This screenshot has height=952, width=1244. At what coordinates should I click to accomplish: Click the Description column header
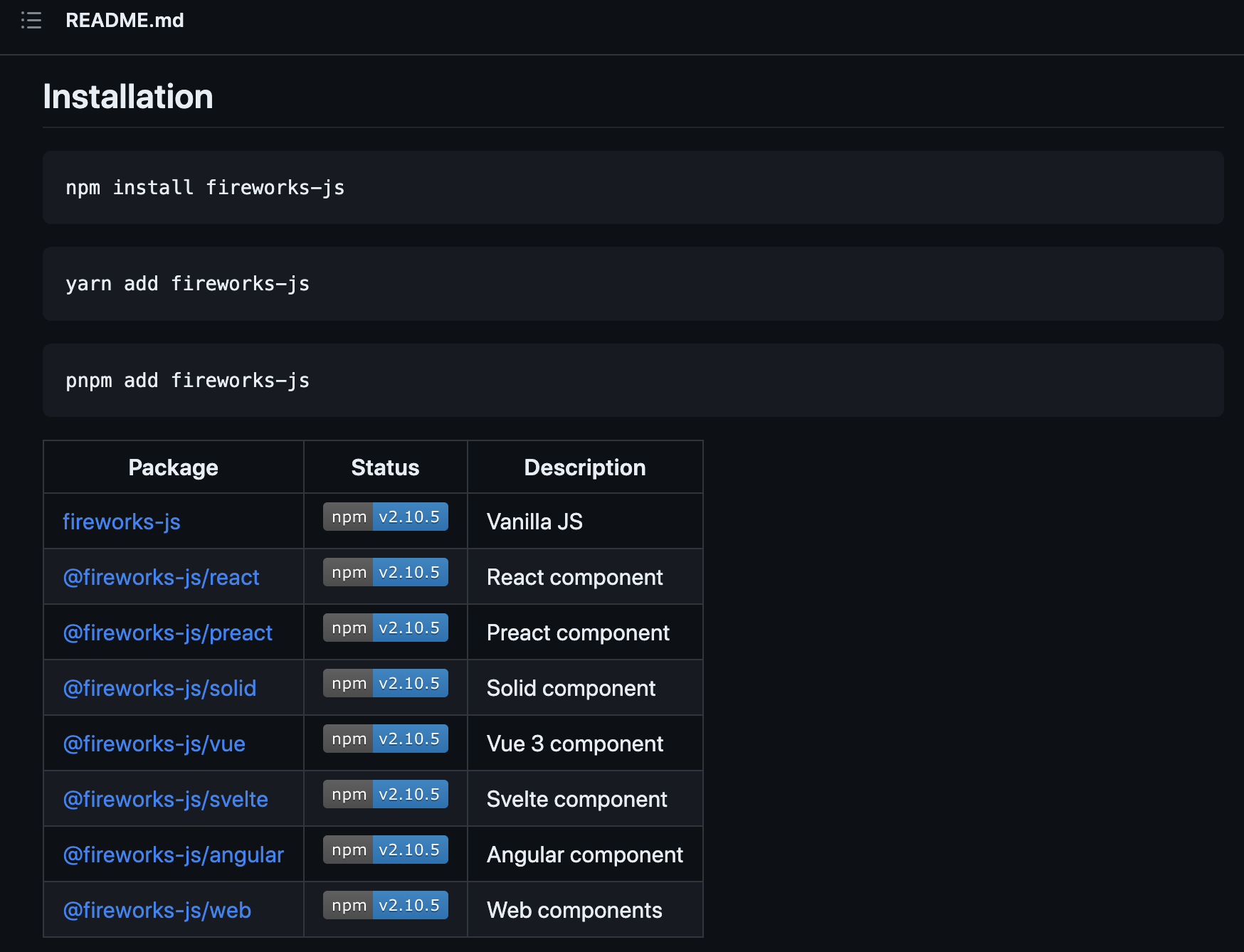[585, 467]
